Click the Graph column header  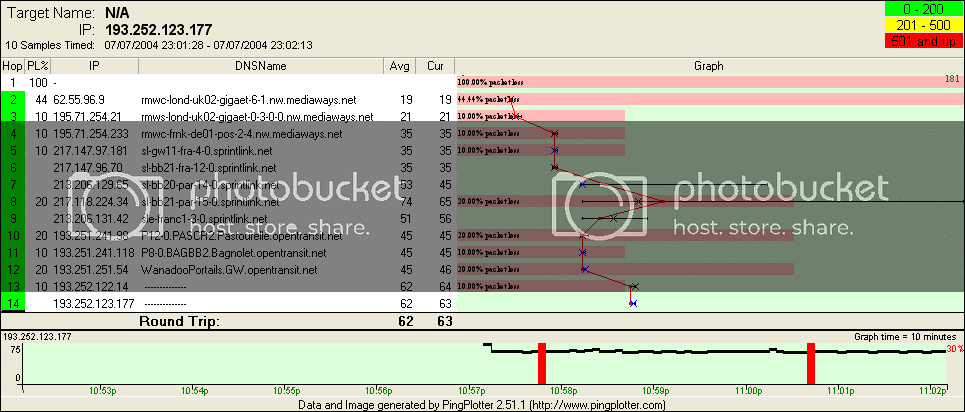[708, 65]
